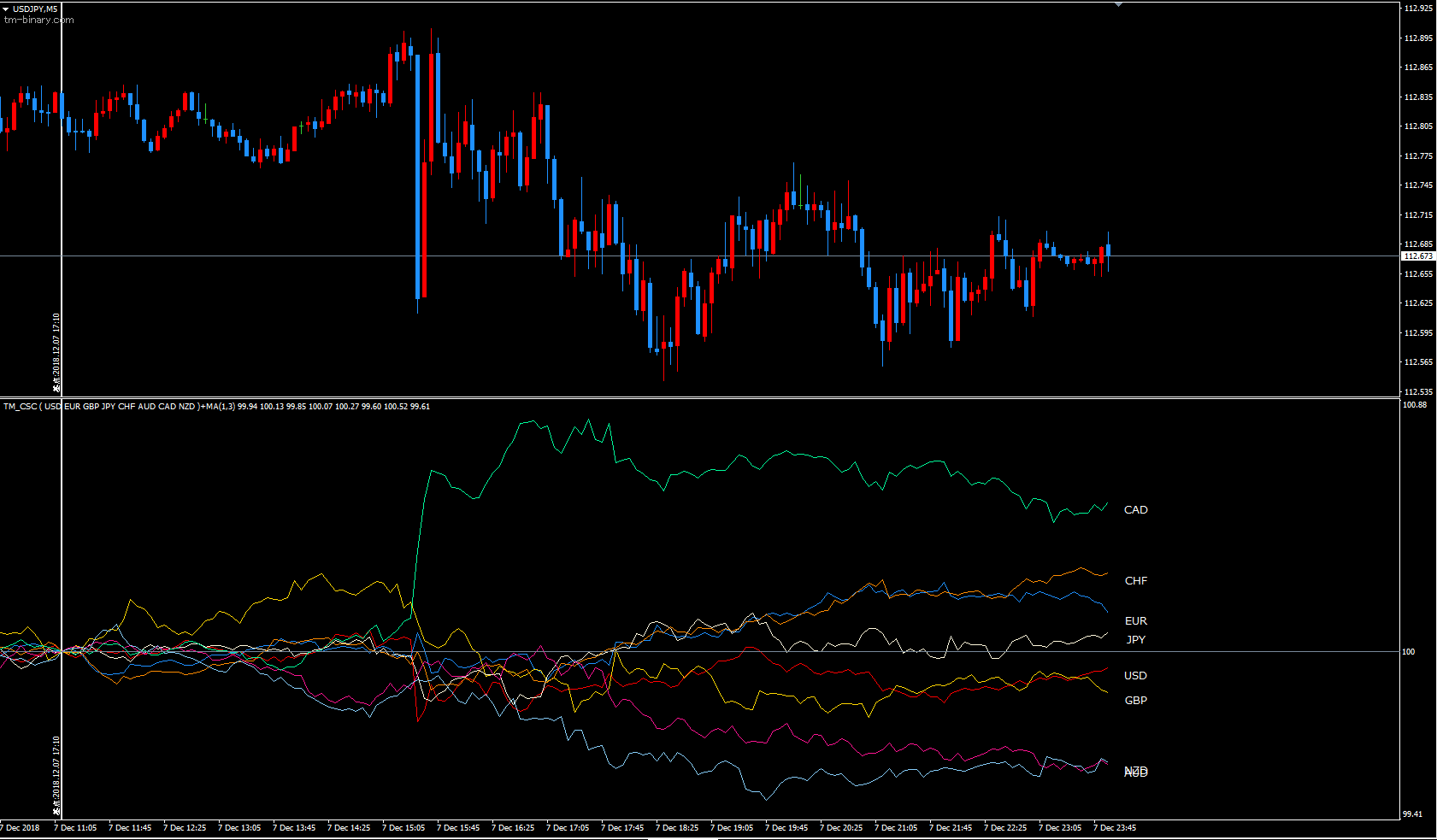
Task: Click time axis label 7 Dec 18:25
Action: [677, 828]
